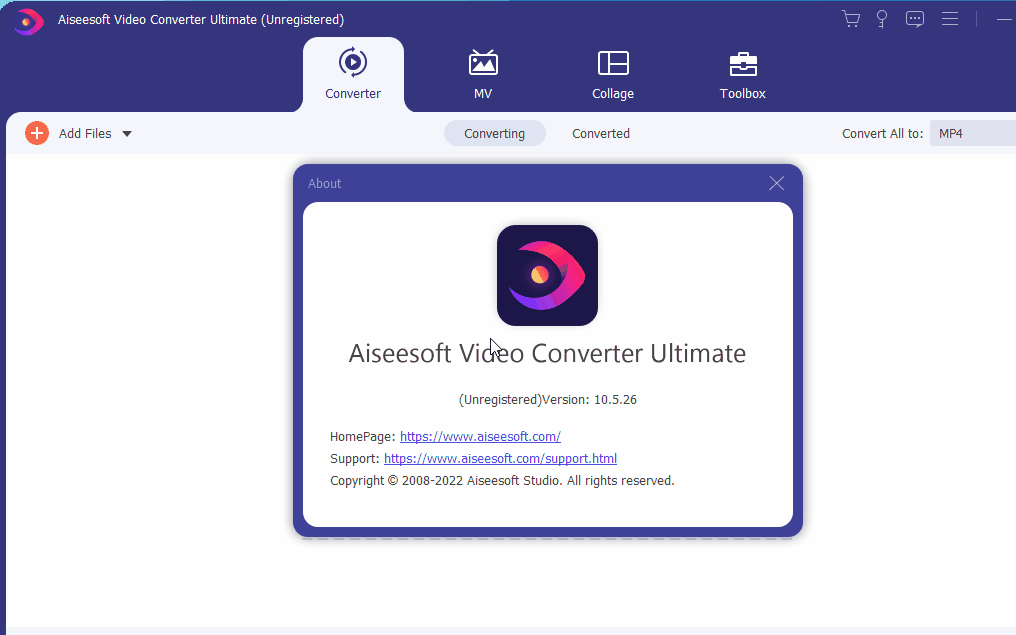Click the copyright 2008-2022 Aiseesoft Studio text
Screen dimensions: 1016x635
(502, 481)
